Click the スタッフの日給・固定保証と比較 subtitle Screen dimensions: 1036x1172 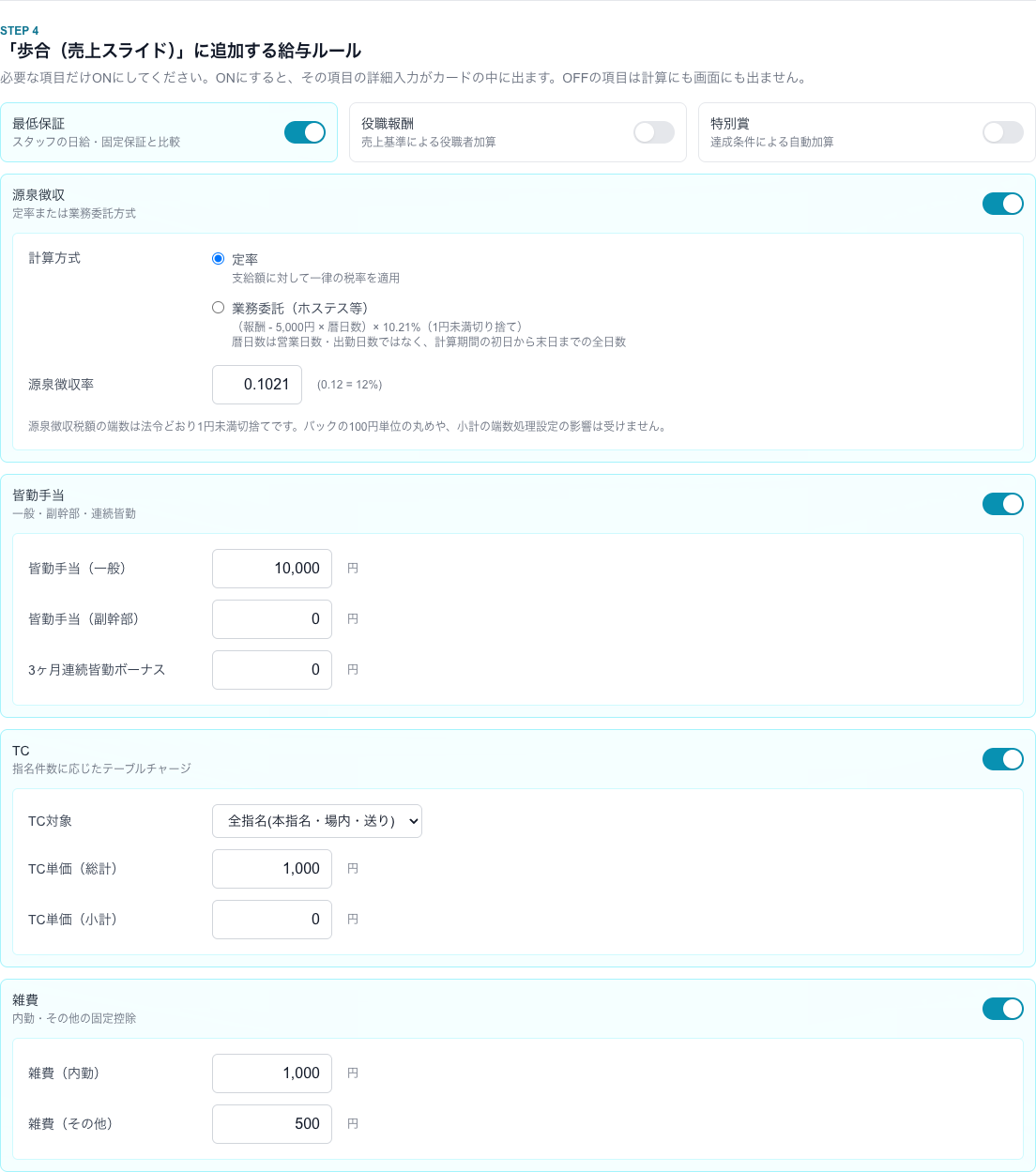tap(97, 142)
